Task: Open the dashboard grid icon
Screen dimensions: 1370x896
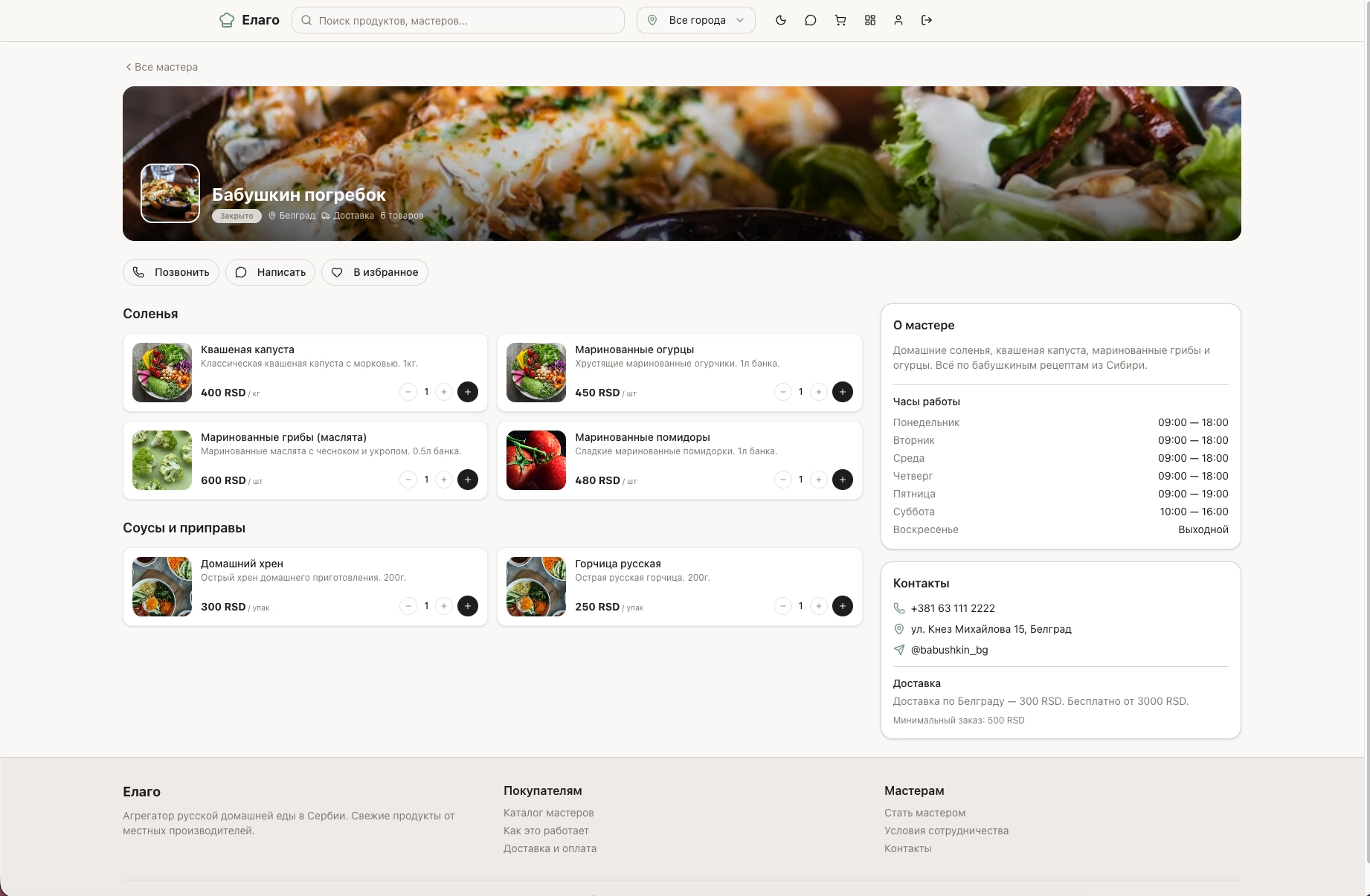Action: 870,20
